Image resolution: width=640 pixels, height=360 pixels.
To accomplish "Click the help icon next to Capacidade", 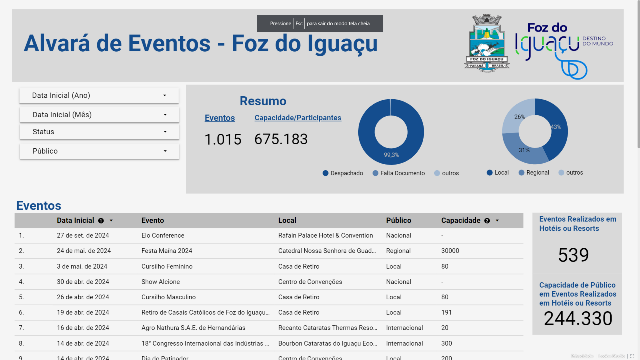I will coord(487,221).
